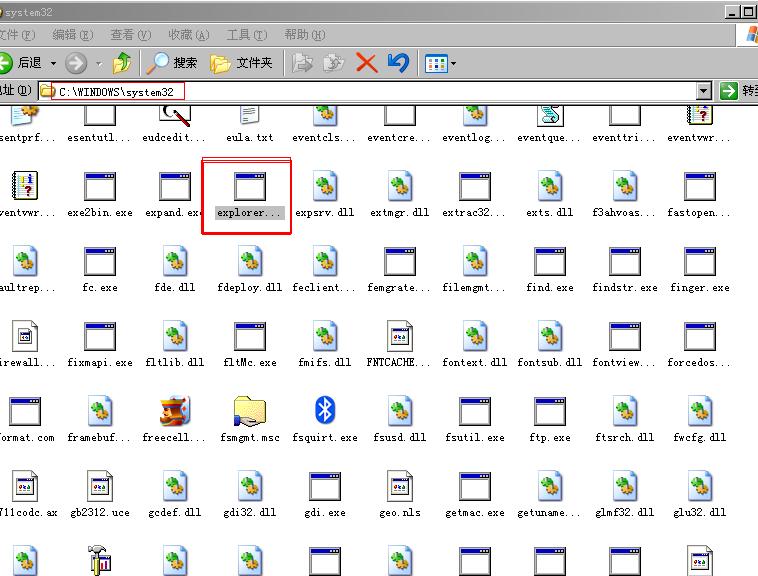This screenshot has height=576, width=758.
Task: Click the fsusd.dll file name
Action: [400, 437]
